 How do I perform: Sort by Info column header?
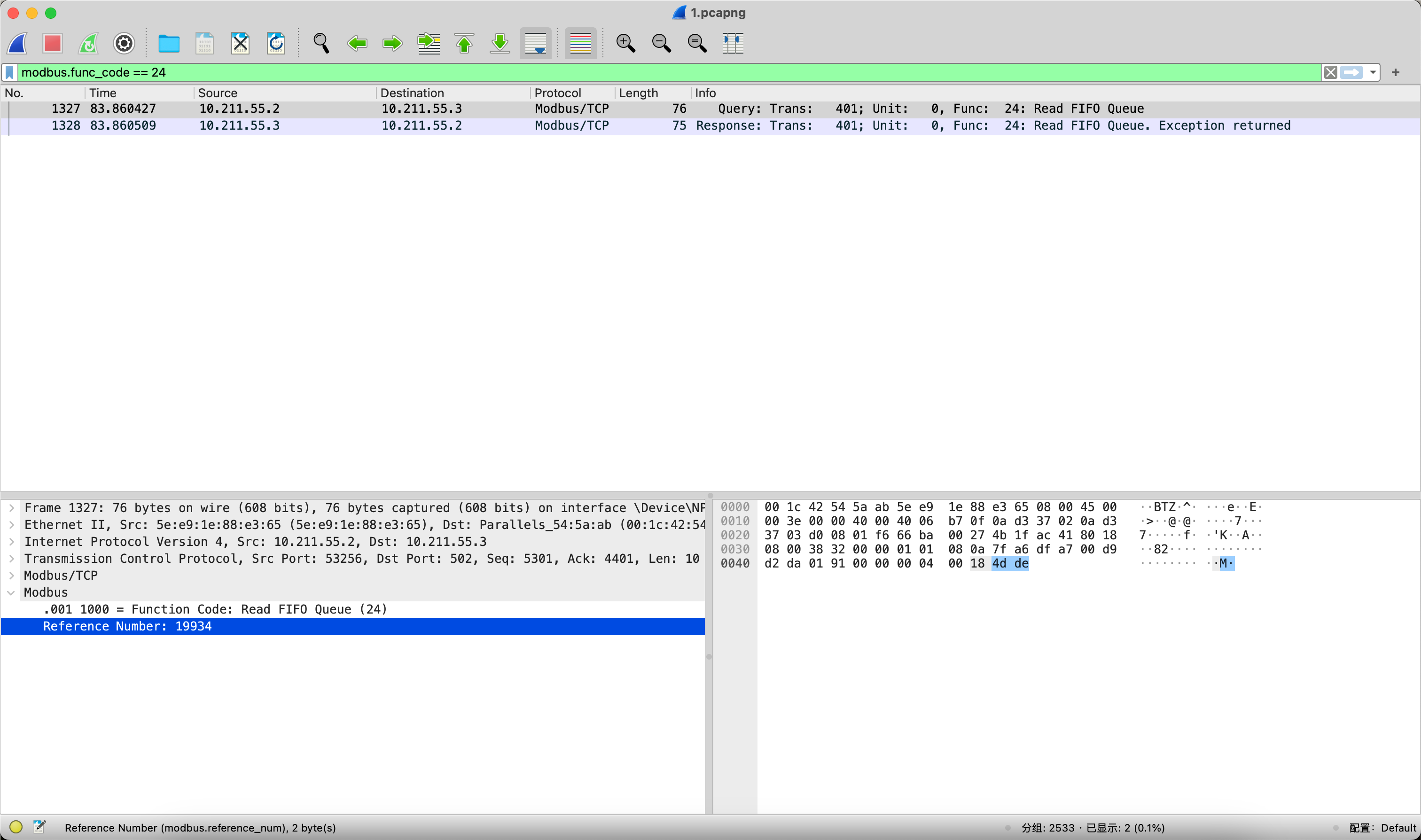click(x=1055, y=93)
